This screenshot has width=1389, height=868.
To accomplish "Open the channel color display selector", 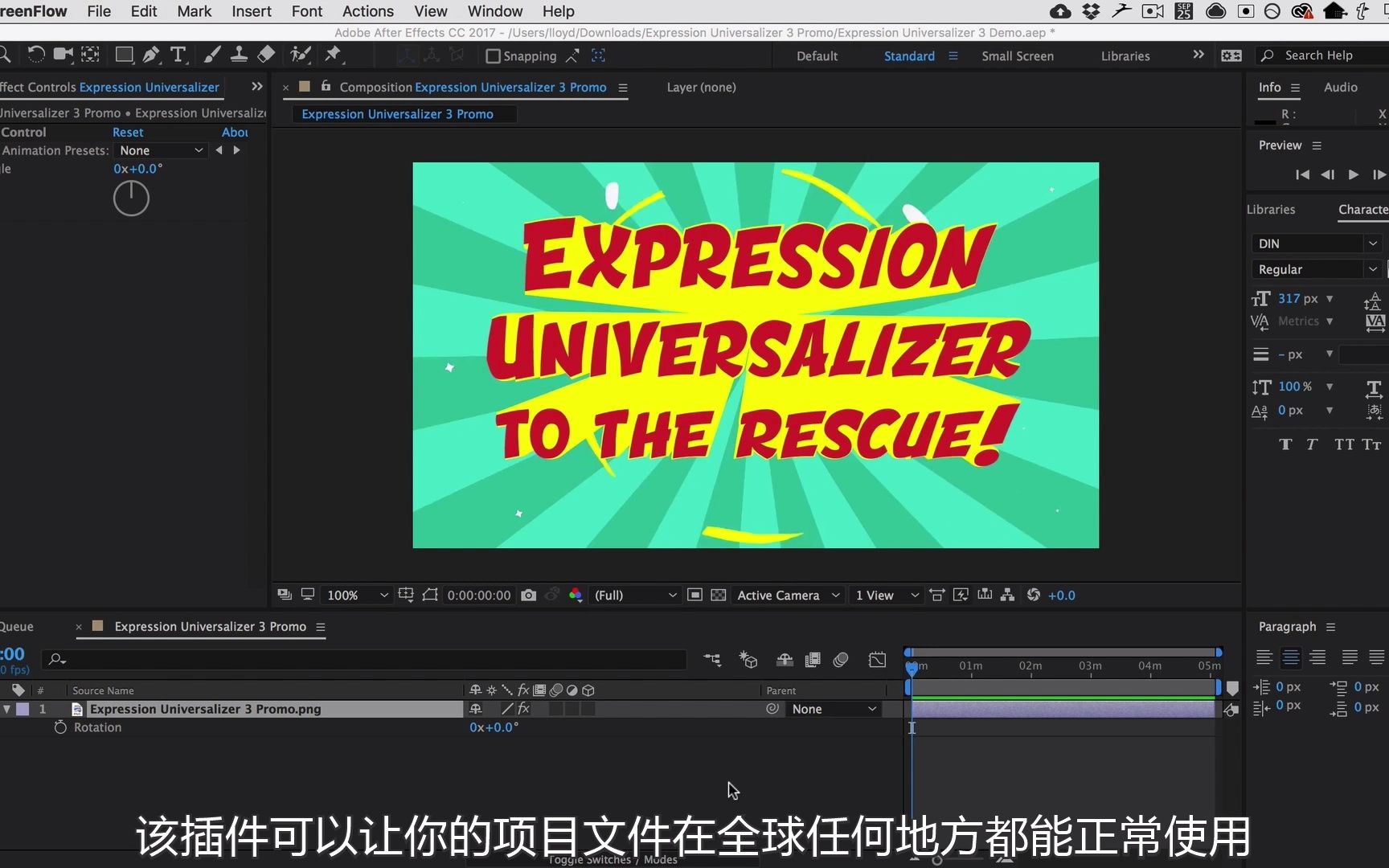I will pyautogui.click(x=576, y=595).
